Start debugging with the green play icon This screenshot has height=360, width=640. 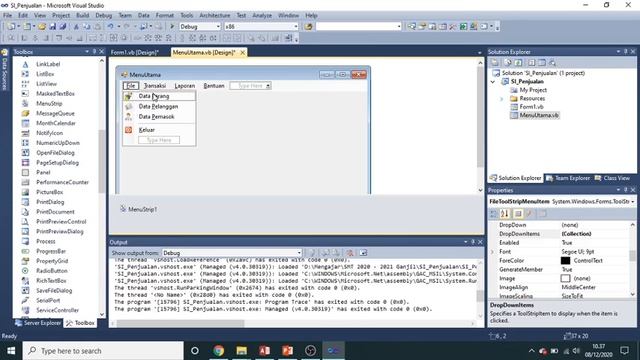(172, 27)
